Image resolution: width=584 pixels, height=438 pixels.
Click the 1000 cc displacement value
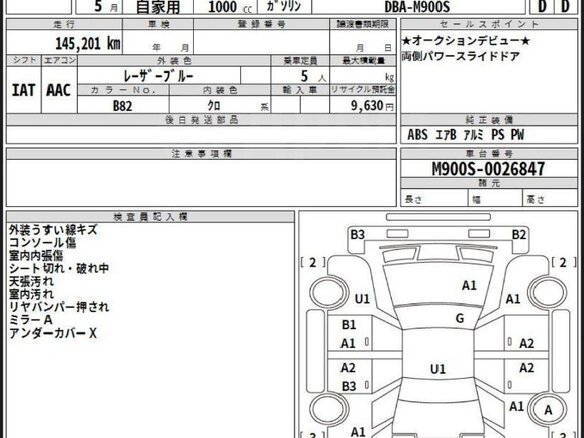tap(230, 7)
